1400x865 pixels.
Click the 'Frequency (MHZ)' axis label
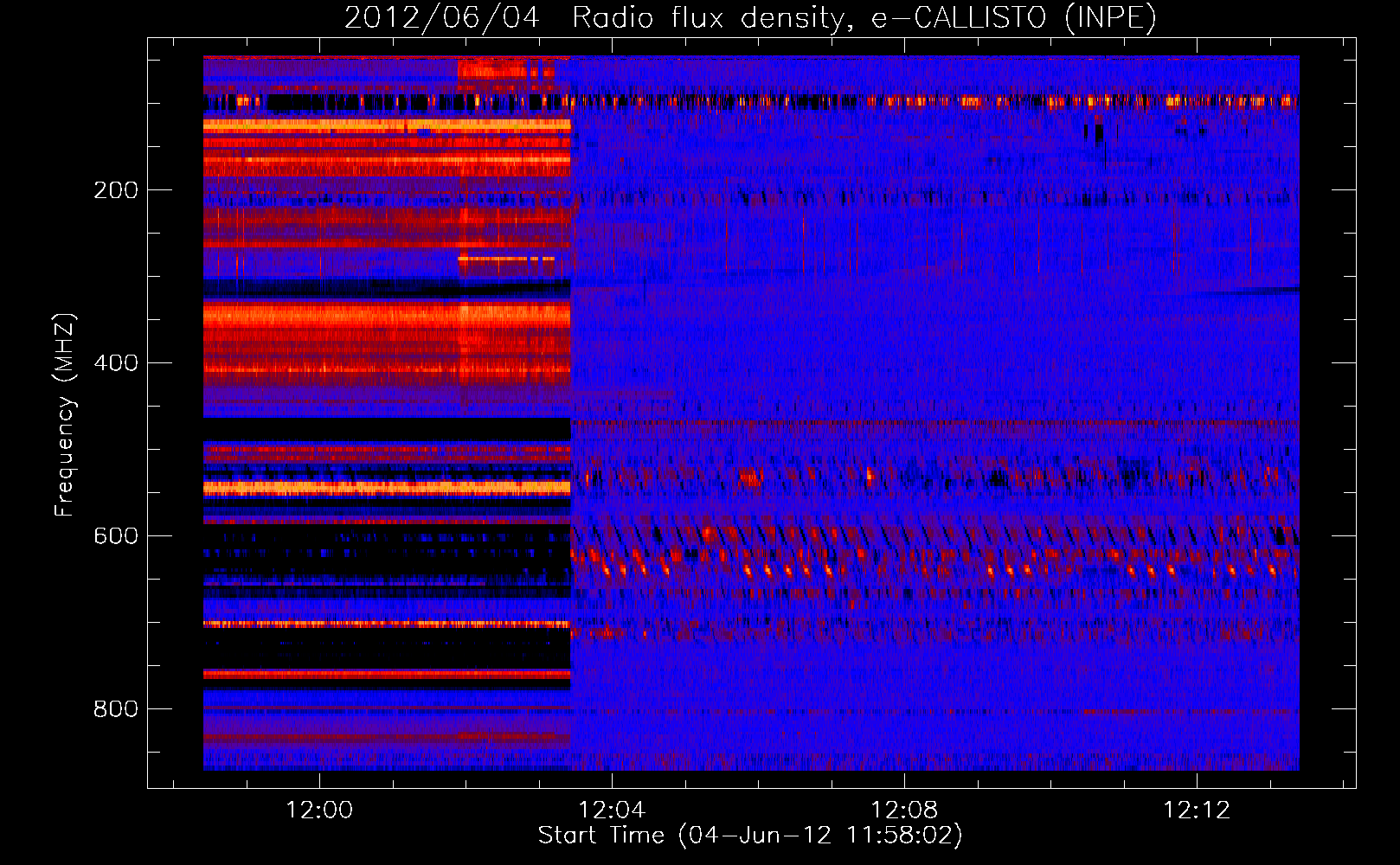coord(65,414)
